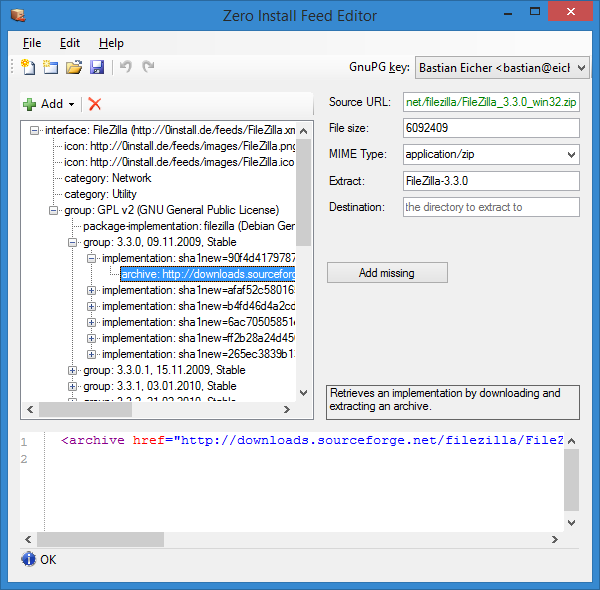
Task: Close the Zero Install Feed Editor window
Action: pos(571,11)
